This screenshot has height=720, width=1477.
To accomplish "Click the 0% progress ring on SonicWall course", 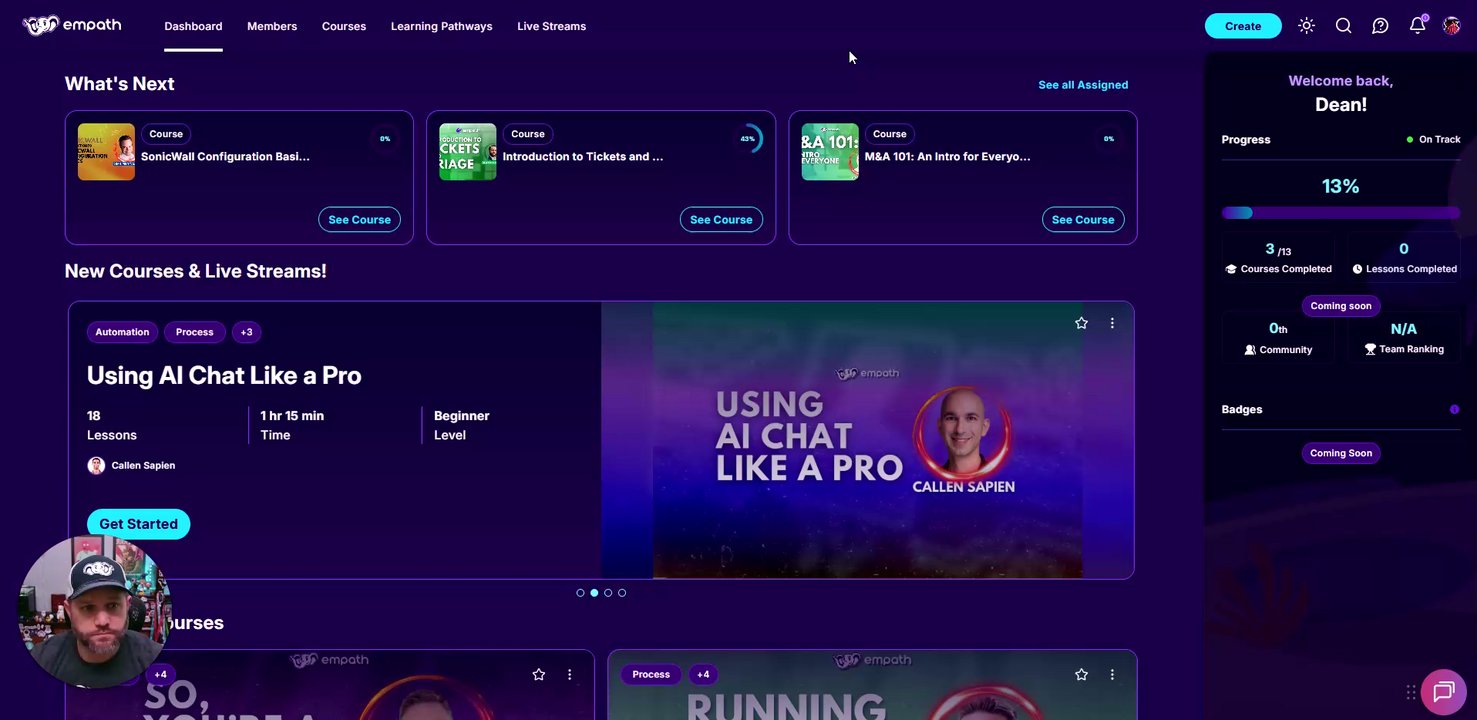I will click(385, 139).
